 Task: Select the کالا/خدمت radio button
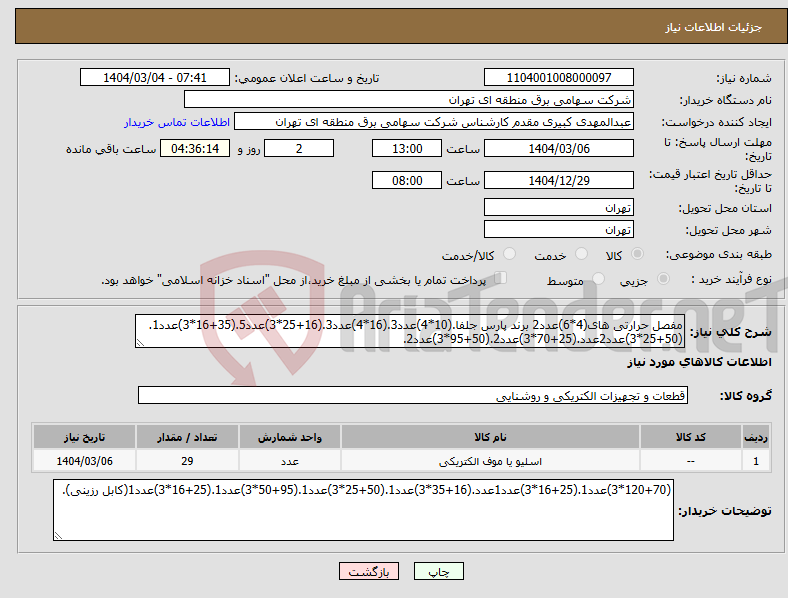click(510, 254)
